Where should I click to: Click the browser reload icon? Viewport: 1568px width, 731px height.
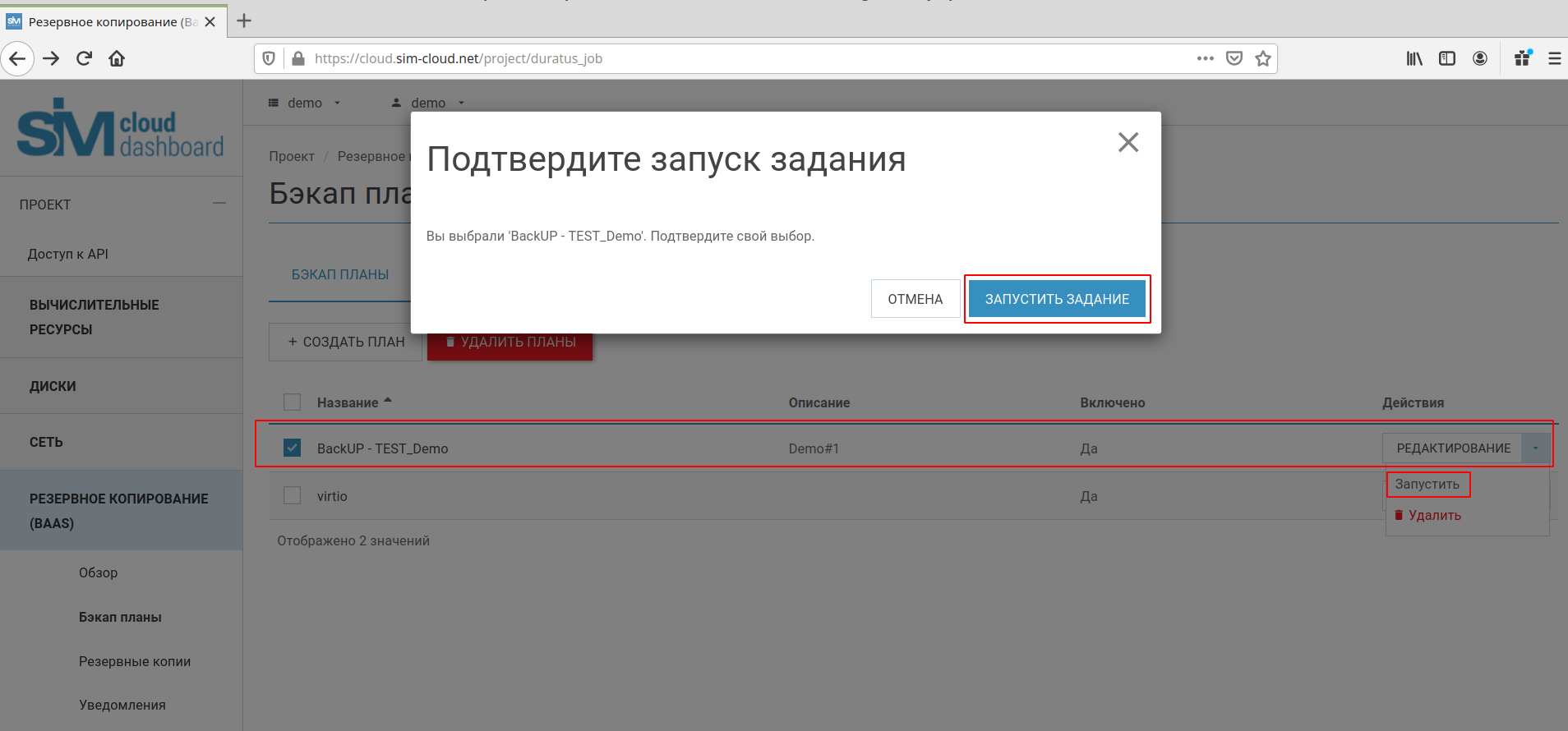84,58
